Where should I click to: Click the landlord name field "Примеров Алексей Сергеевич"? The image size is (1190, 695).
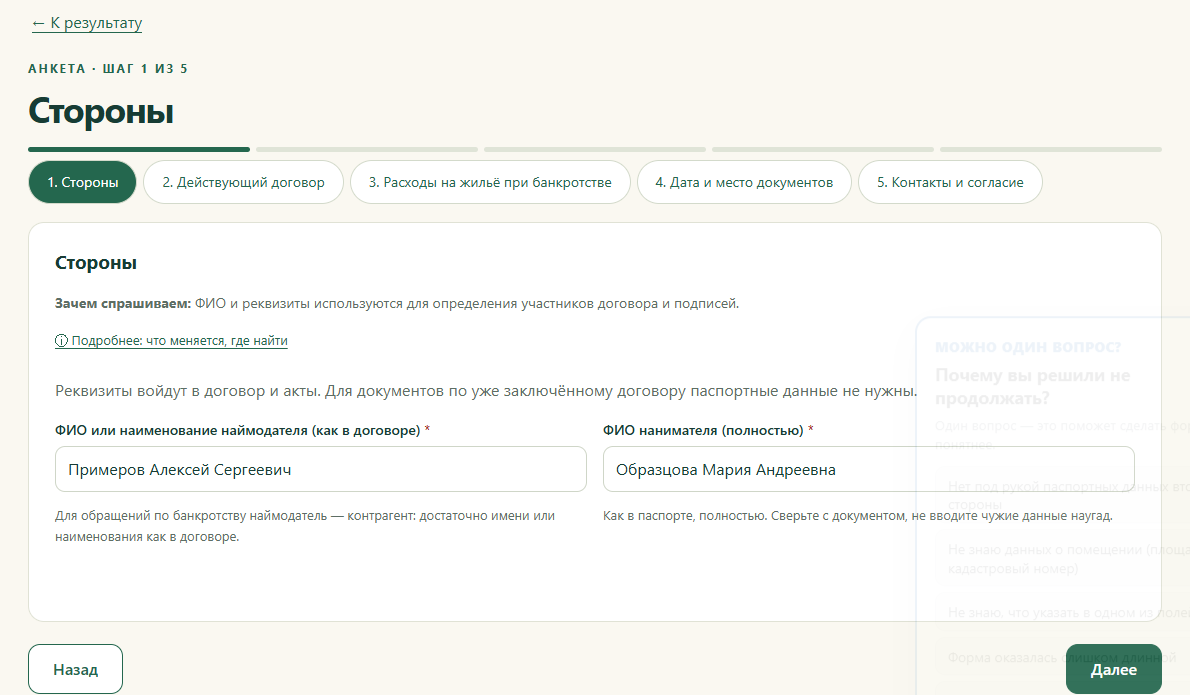click(321, 470)
